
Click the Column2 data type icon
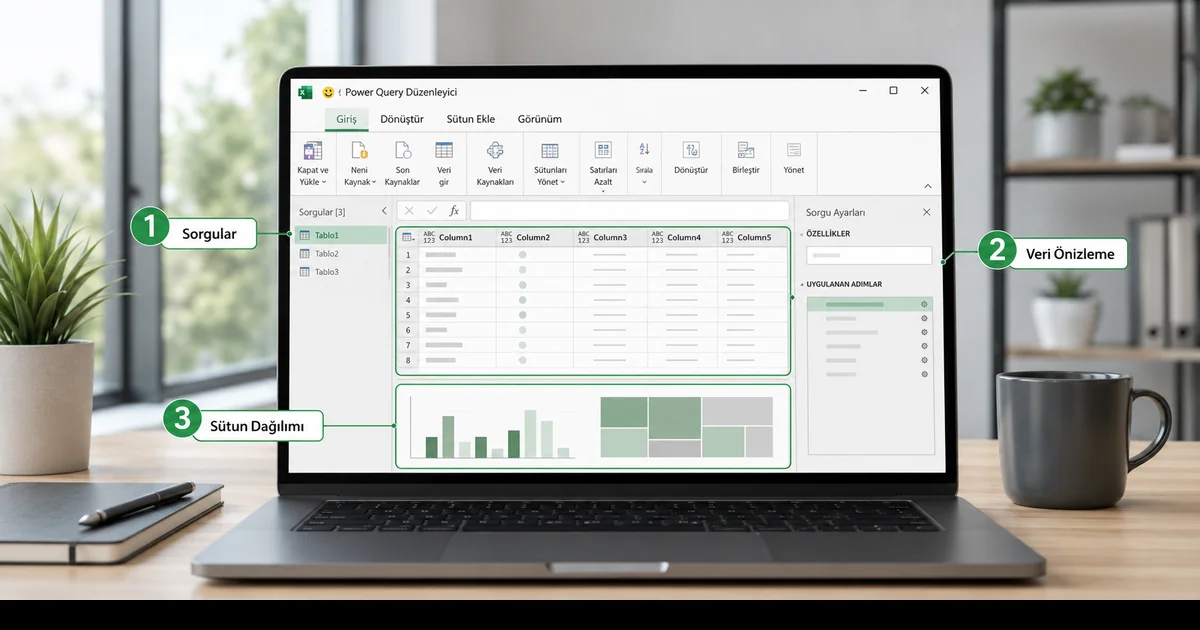(506, 238)
